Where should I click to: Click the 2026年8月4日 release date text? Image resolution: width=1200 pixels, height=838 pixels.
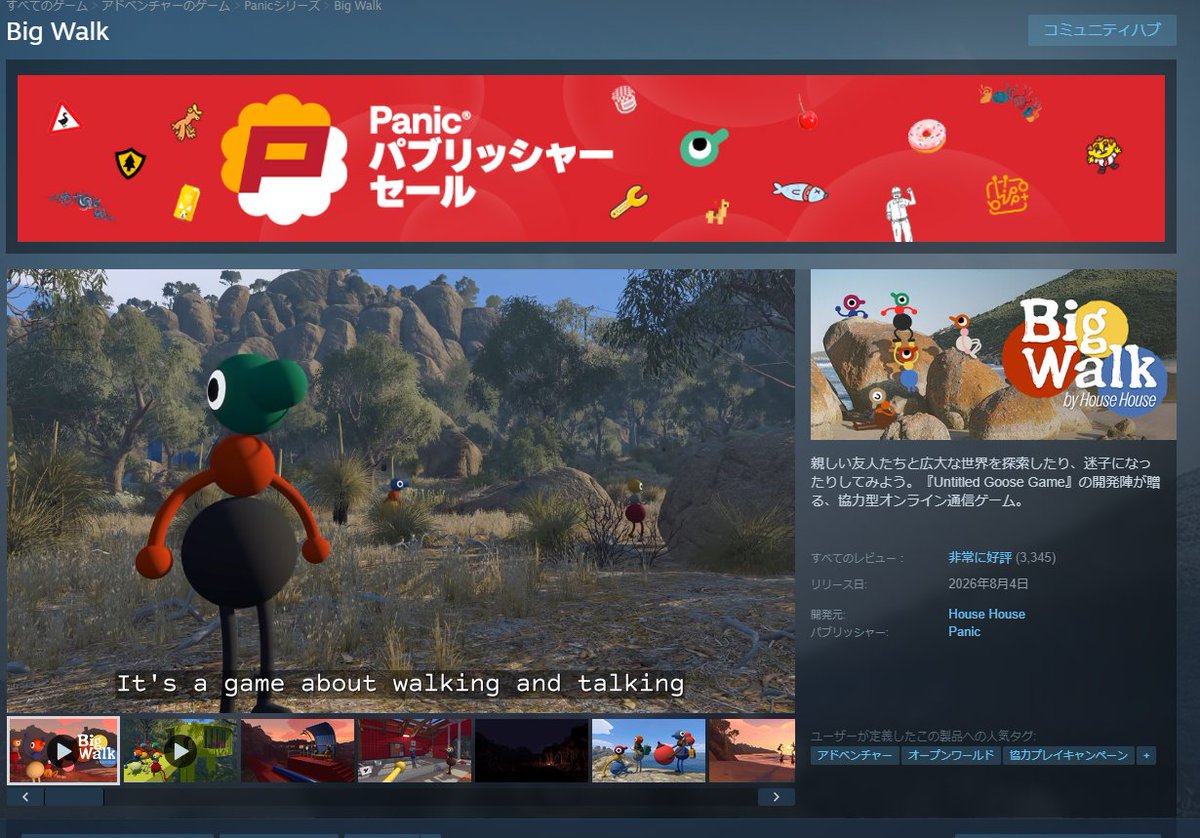pos(988,584)
